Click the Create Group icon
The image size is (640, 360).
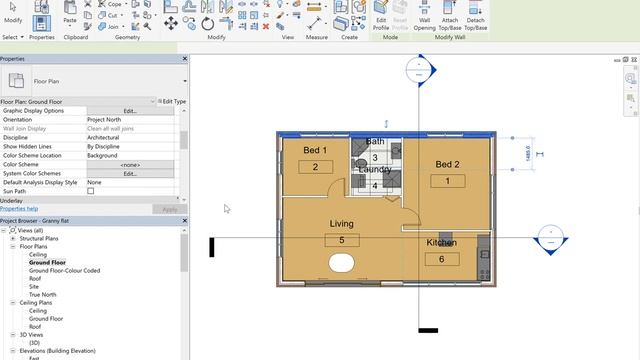pyautogui.click(x=358, y=7)
